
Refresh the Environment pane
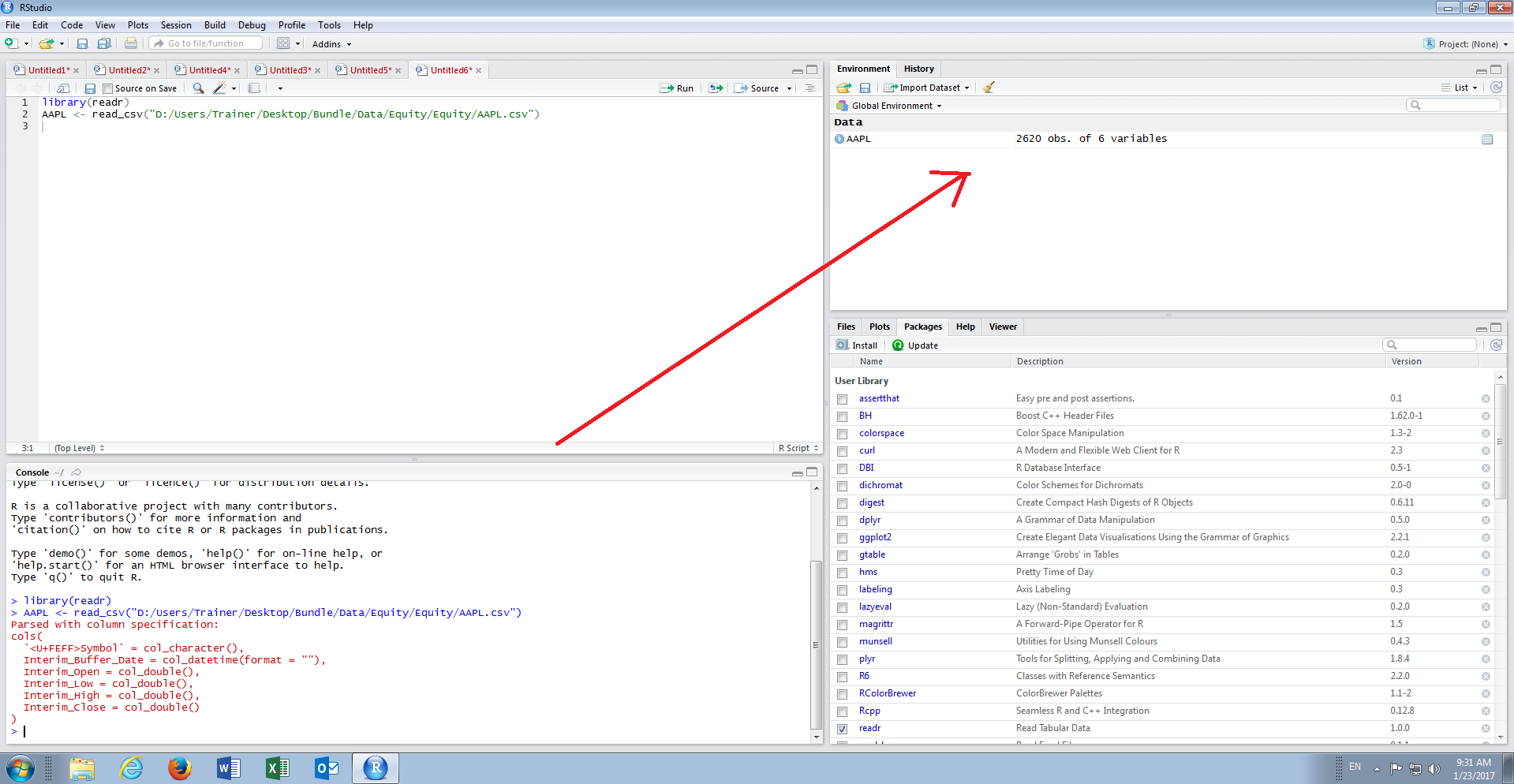(x=1496, y=88)
